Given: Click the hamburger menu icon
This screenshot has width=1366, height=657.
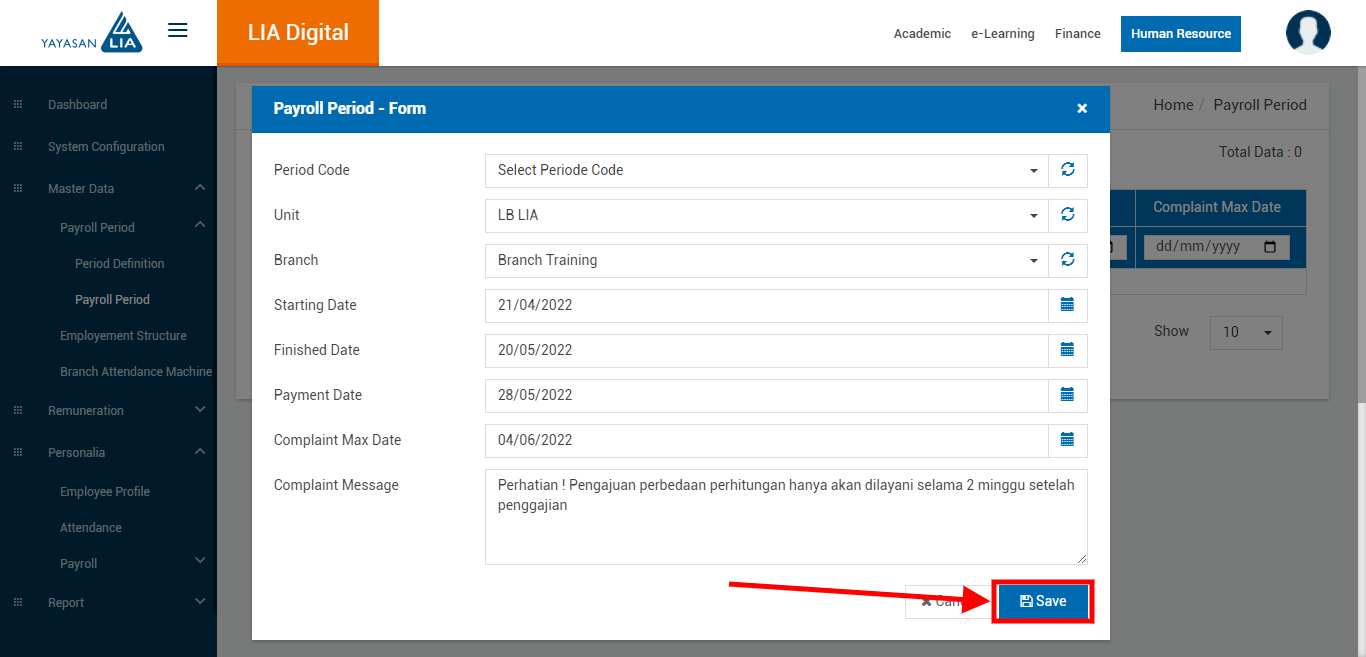Looking at the screenshot, I should (x=178, y=31).
